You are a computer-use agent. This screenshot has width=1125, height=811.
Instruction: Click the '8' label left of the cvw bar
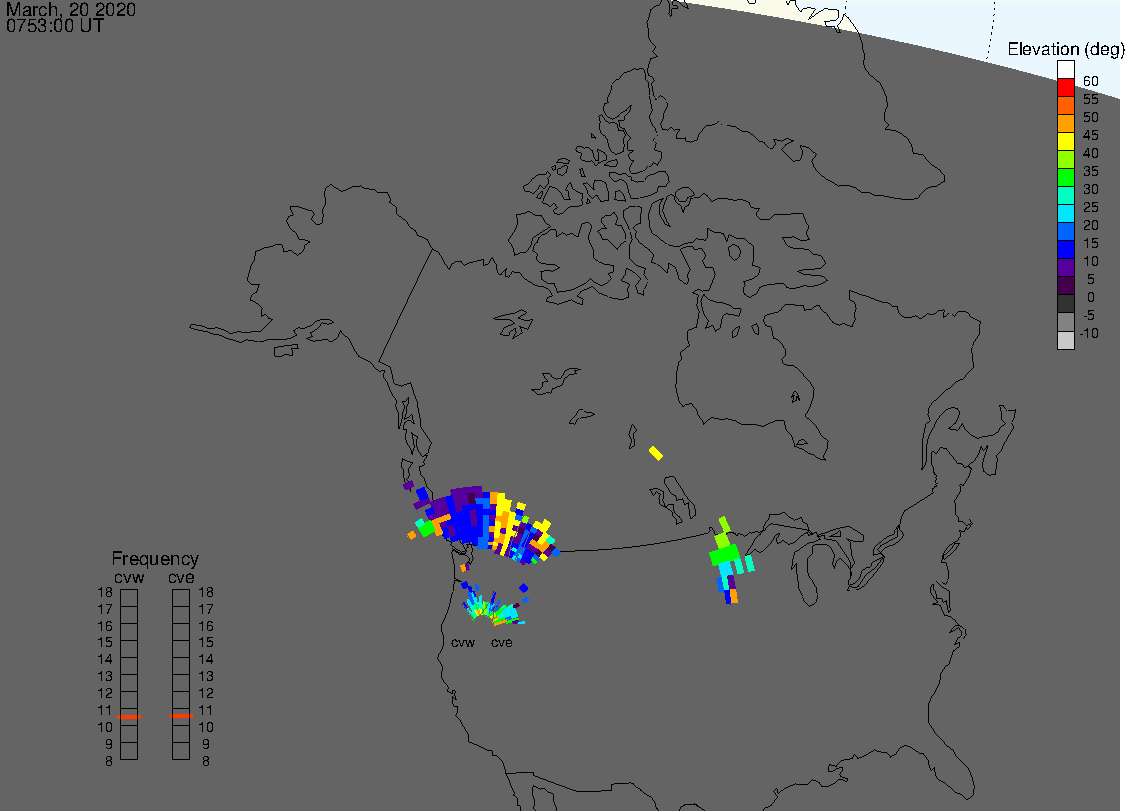coord(109,761)
